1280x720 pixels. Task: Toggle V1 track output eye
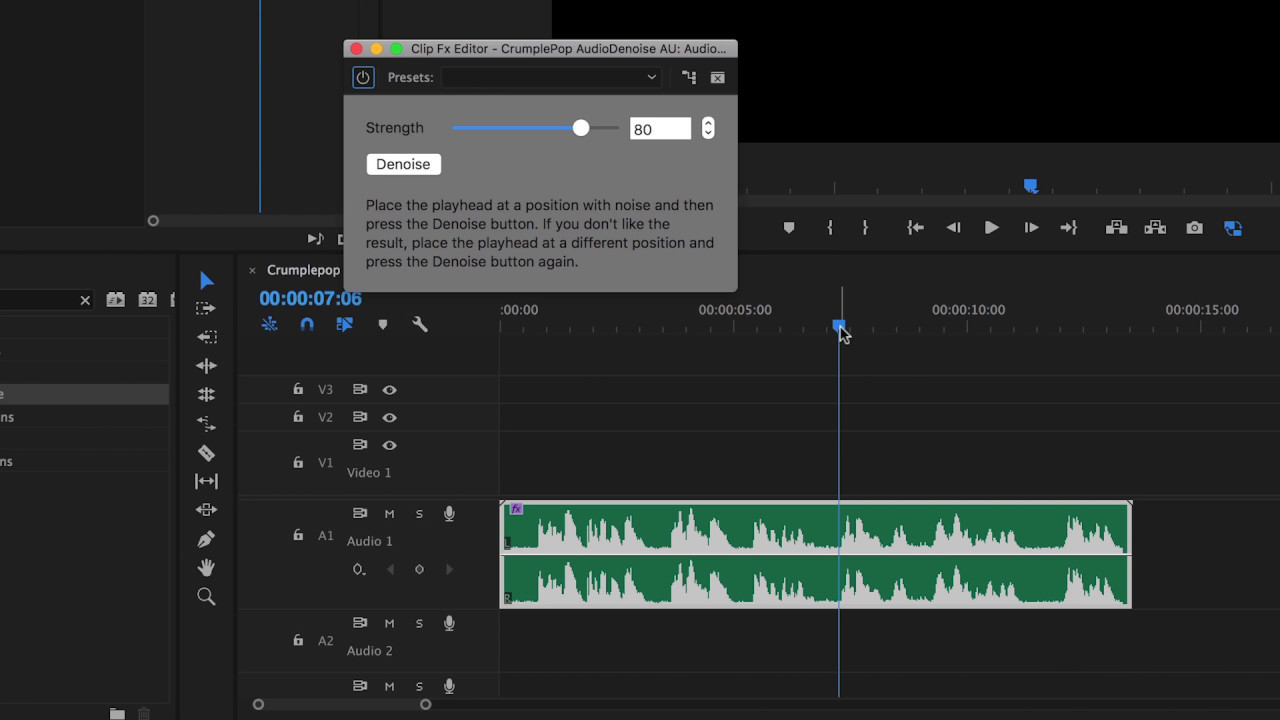(x=390, y=445)
